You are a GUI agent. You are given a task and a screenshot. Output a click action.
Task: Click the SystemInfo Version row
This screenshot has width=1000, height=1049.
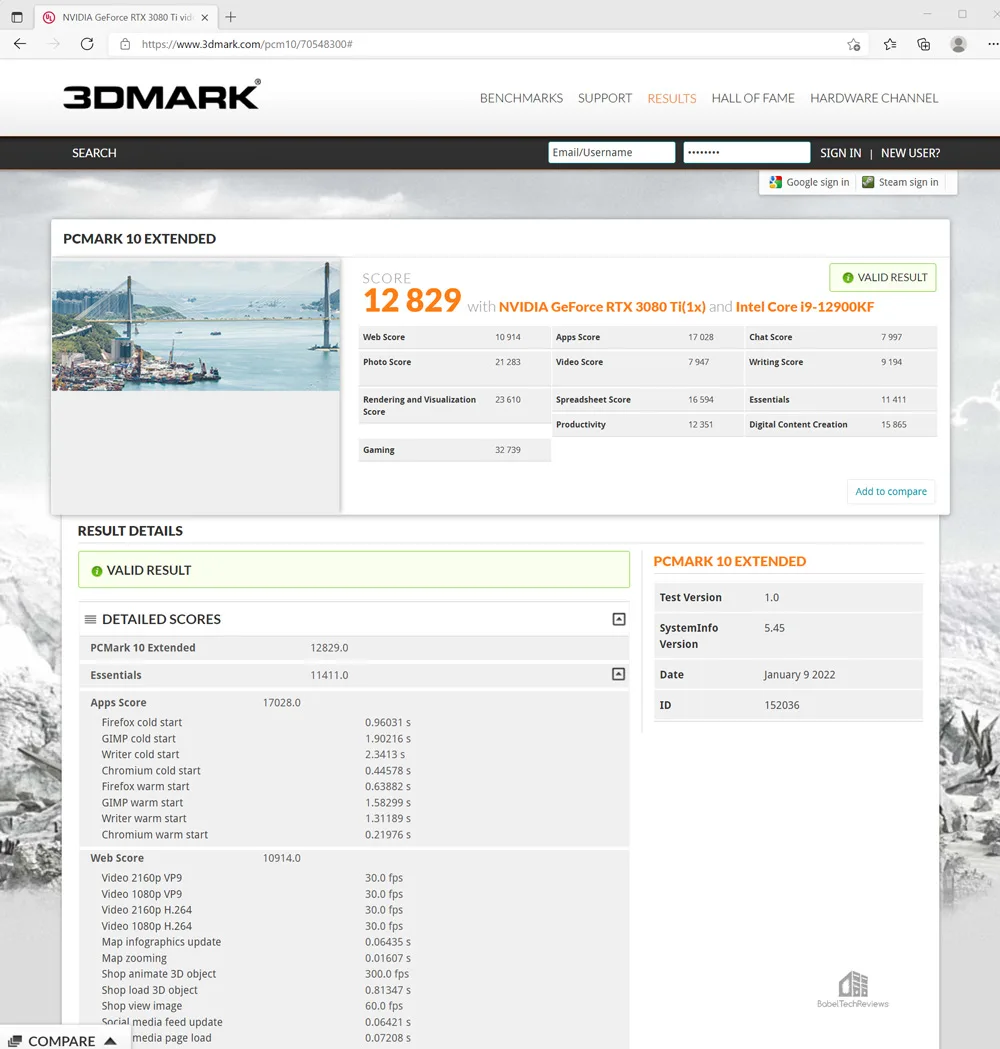point(788,636)
